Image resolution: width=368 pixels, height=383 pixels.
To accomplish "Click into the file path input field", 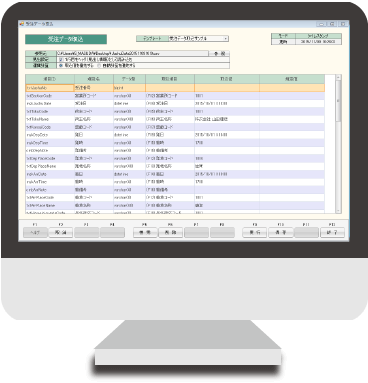I will [132, 53].
